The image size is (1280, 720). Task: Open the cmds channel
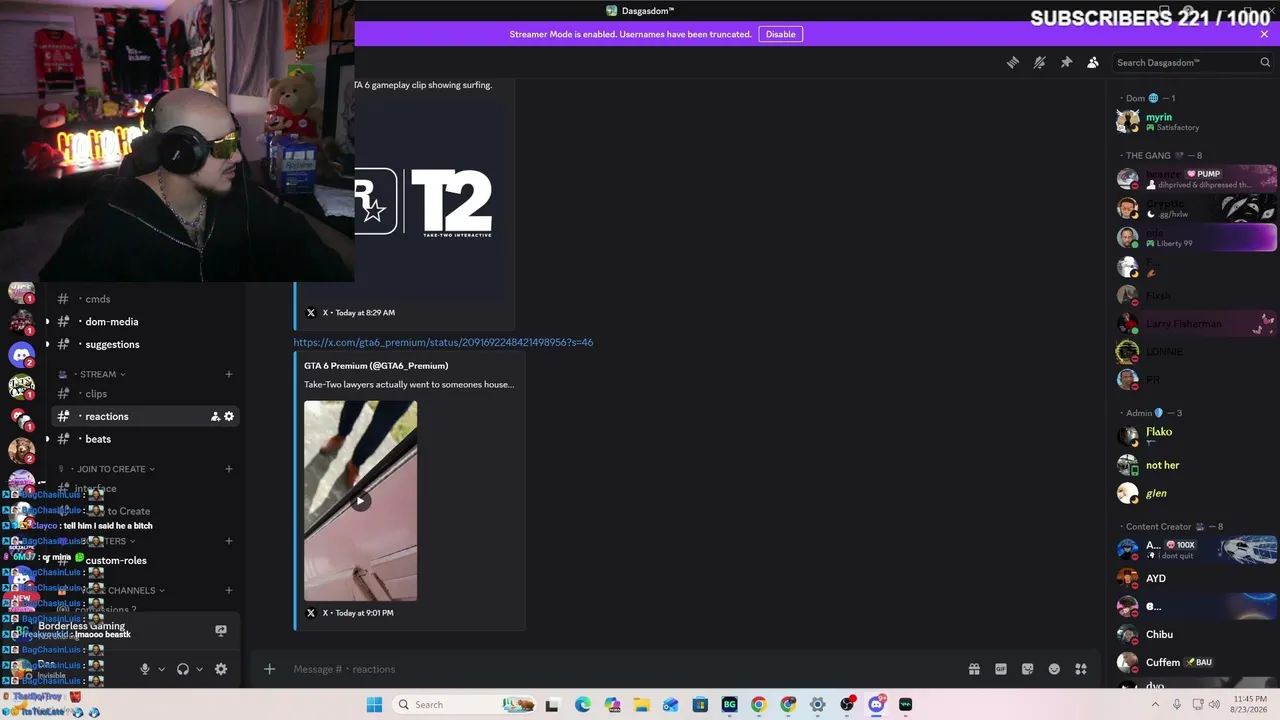click(x=97, y=299)
